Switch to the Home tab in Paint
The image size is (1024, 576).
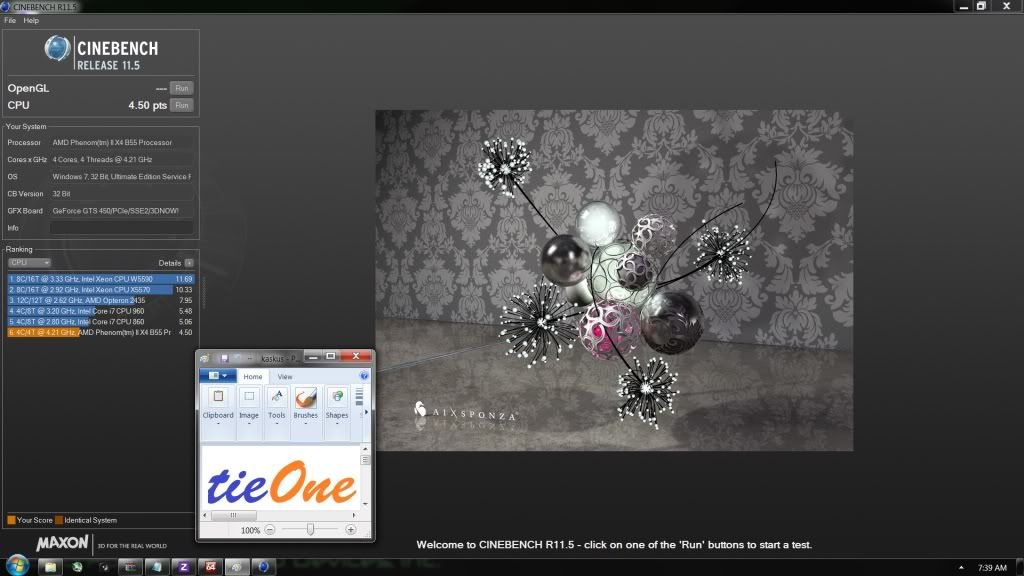pos(253,376)
